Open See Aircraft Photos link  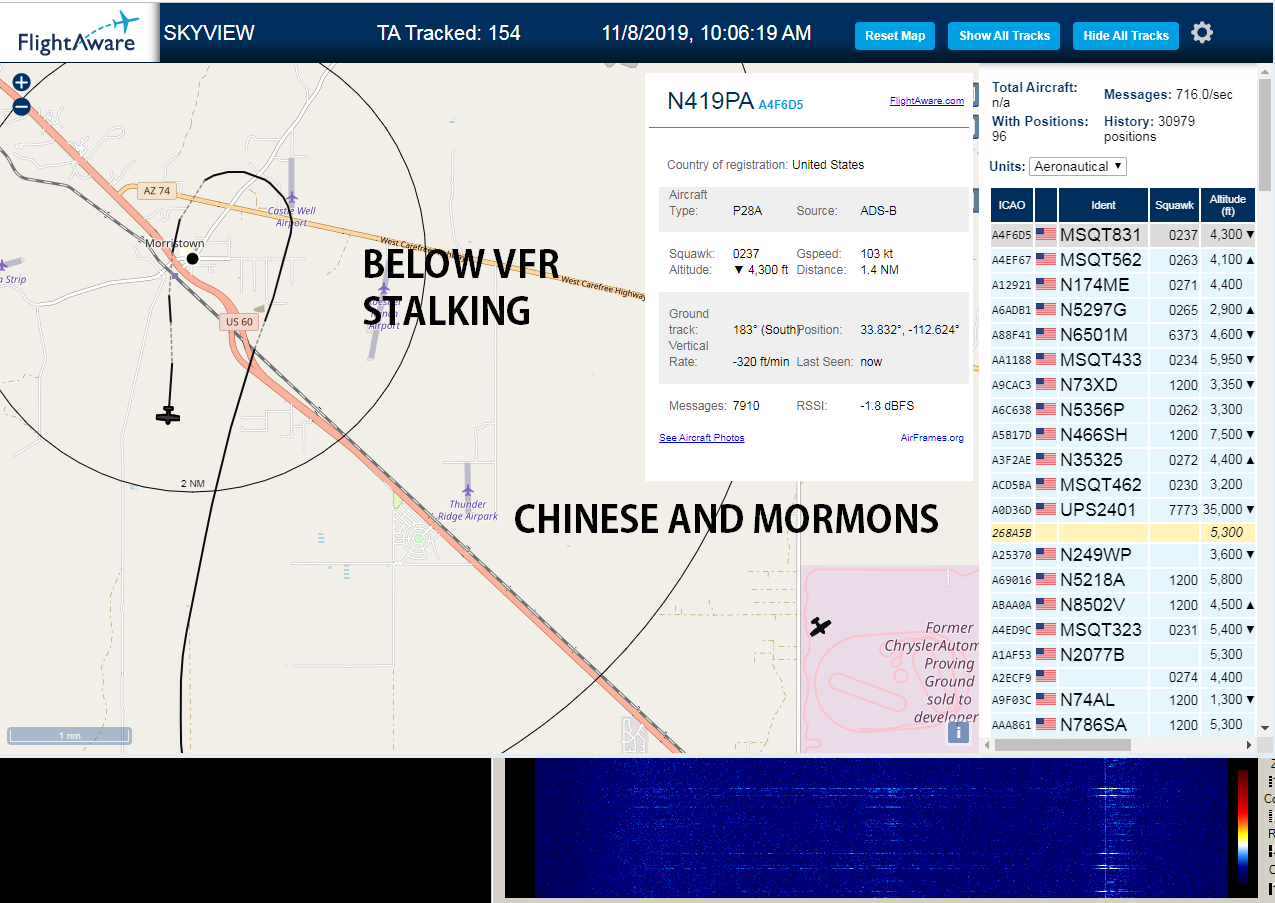click(702, 437)
